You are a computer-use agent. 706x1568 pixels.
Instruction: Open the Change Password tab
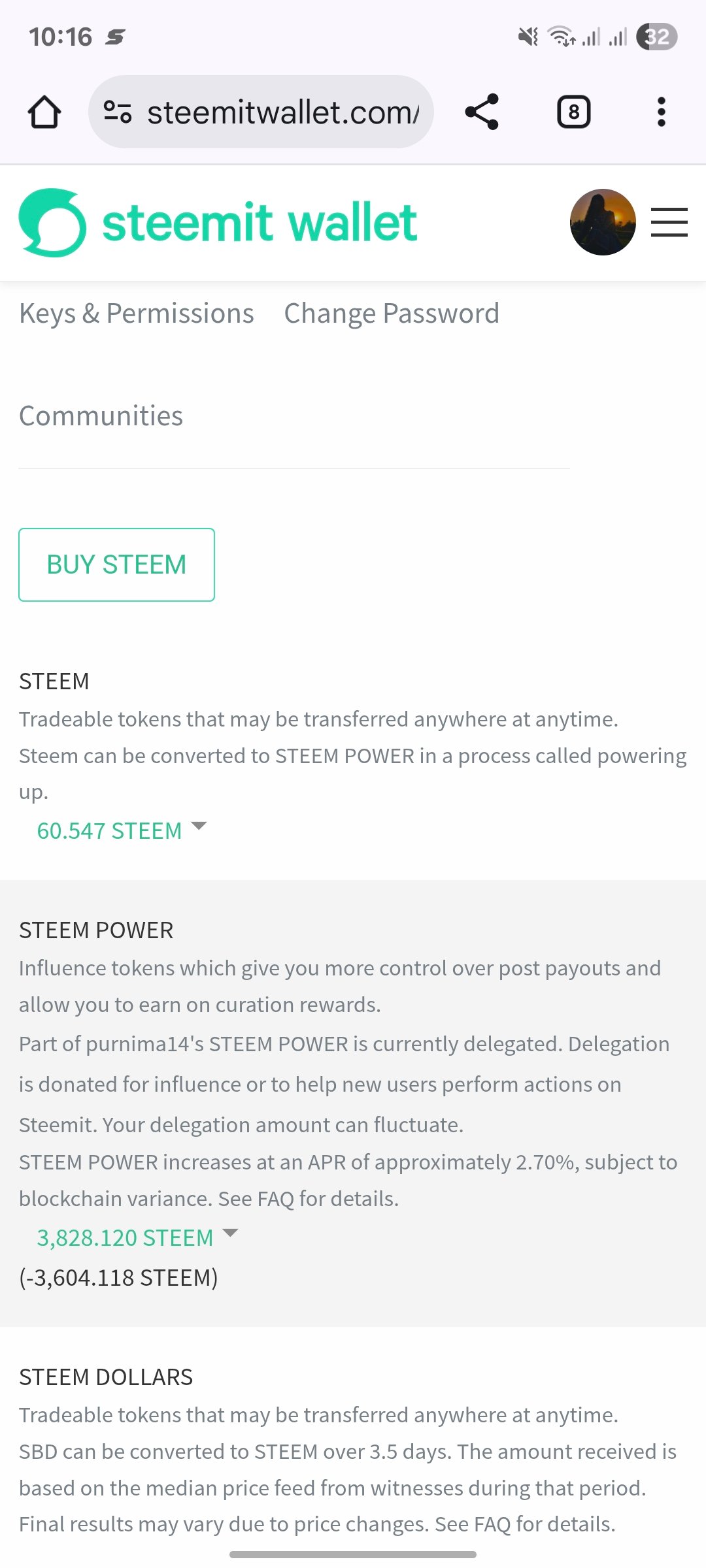[392, 314]
